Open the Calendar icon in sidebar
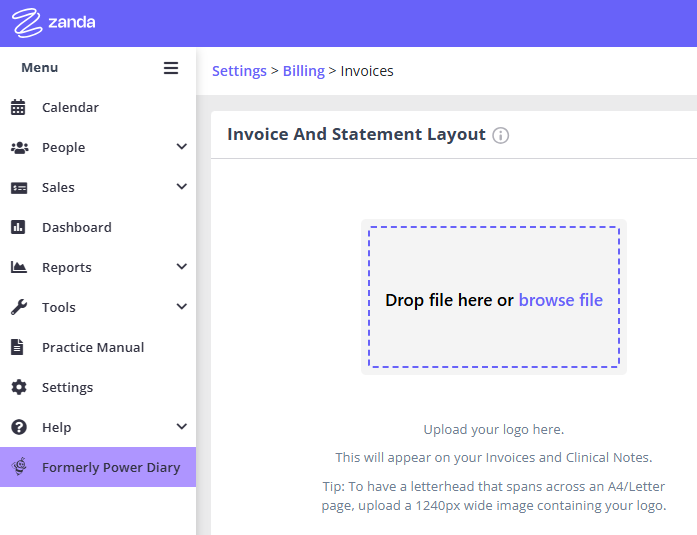This screenshot has height=535, width=697. (x=18, y=107)
